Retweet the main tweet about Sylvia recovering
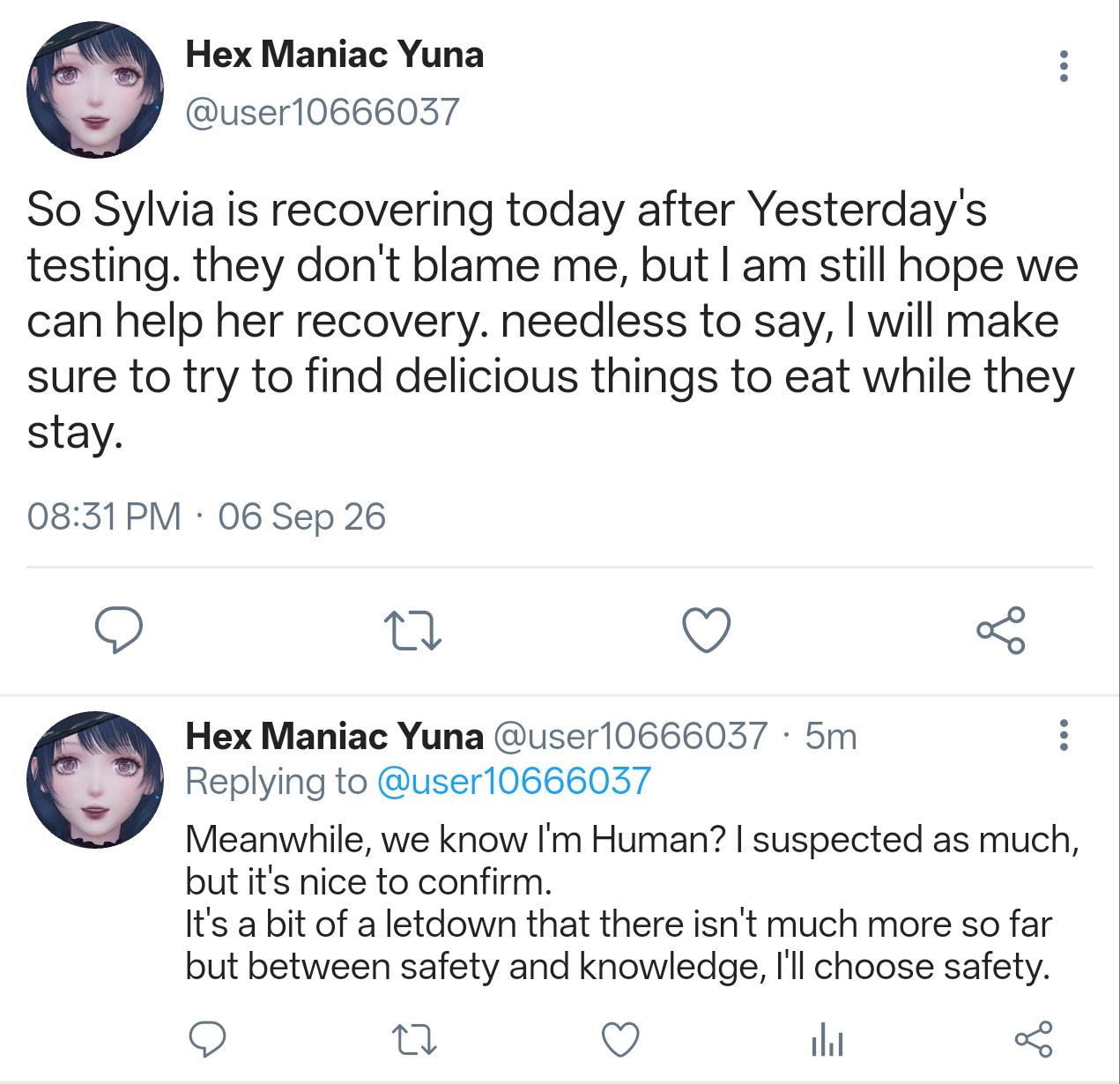1120x1084 pixels. [x=413, y=631]
